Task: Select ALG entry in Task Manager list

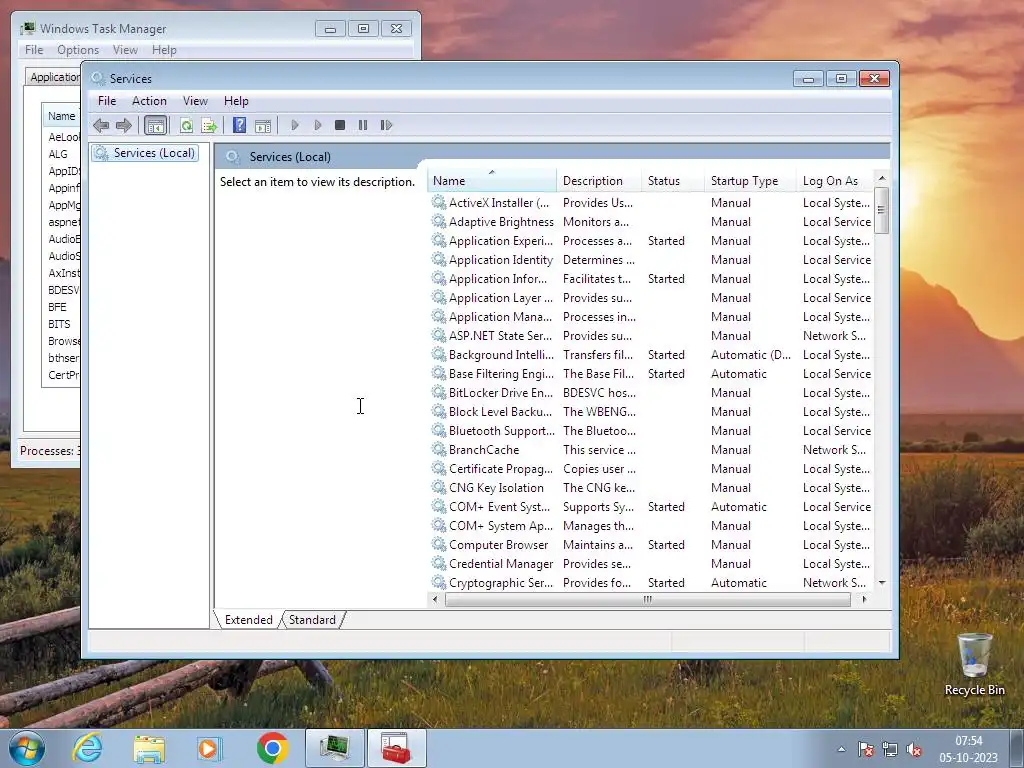Action: [57, 154]
